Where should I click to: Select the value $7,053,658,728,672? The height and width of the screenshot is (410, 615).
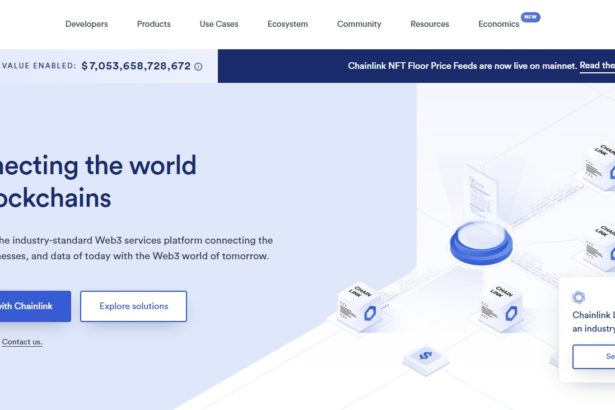coord(136,66)
